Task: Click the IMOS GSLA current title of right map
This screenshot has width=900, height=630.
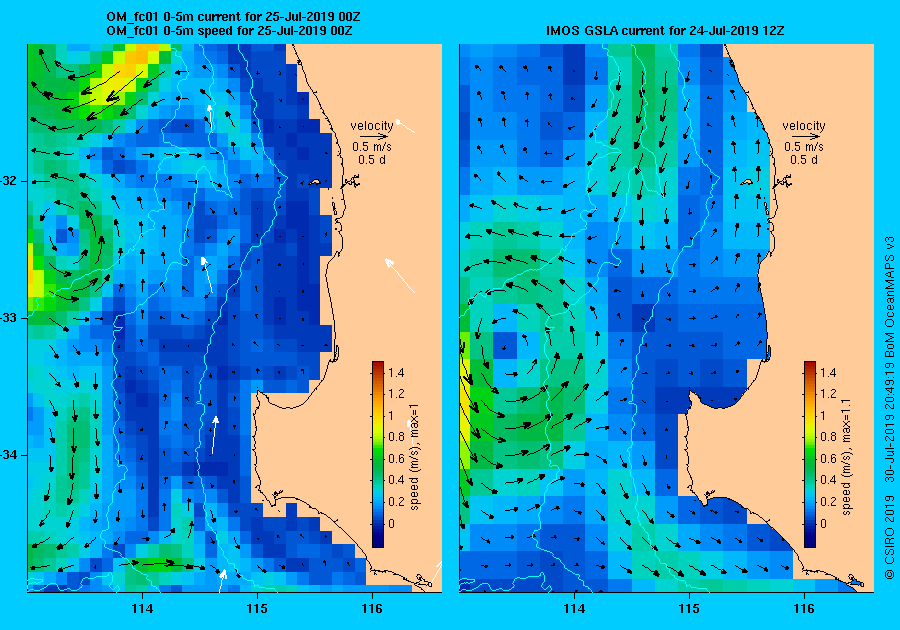Action: click(665, 30)
